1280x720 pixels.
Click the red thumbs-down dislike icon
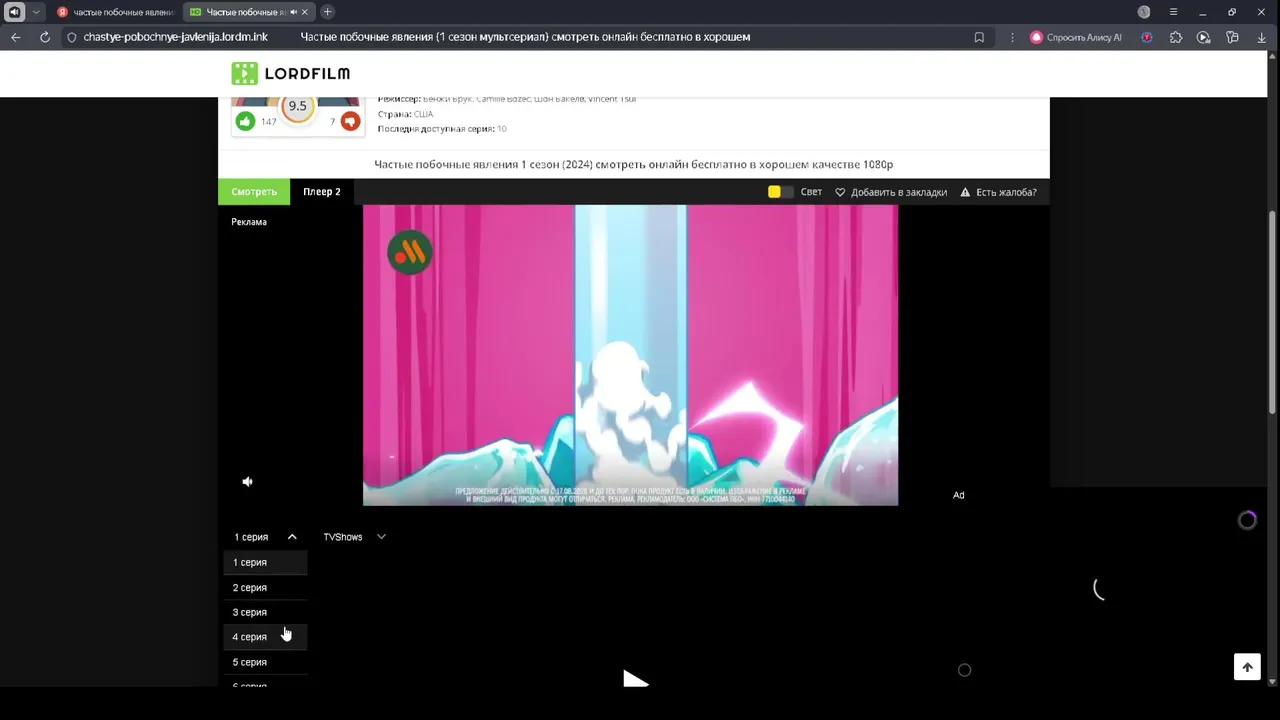pos(349,121)
